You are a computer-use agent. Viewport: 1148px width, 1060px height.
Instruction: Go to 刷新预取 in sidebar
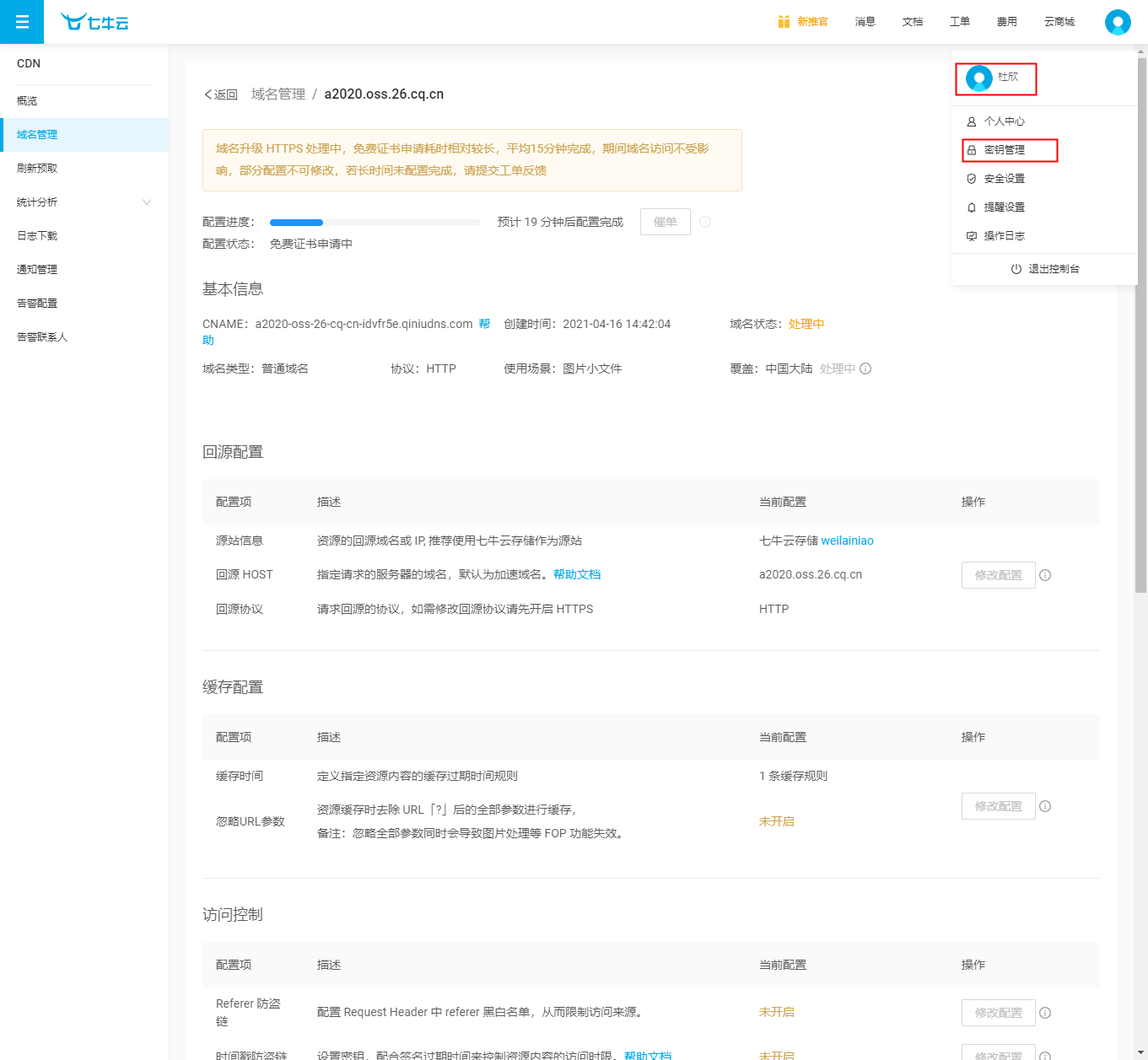tap(37, 169)
